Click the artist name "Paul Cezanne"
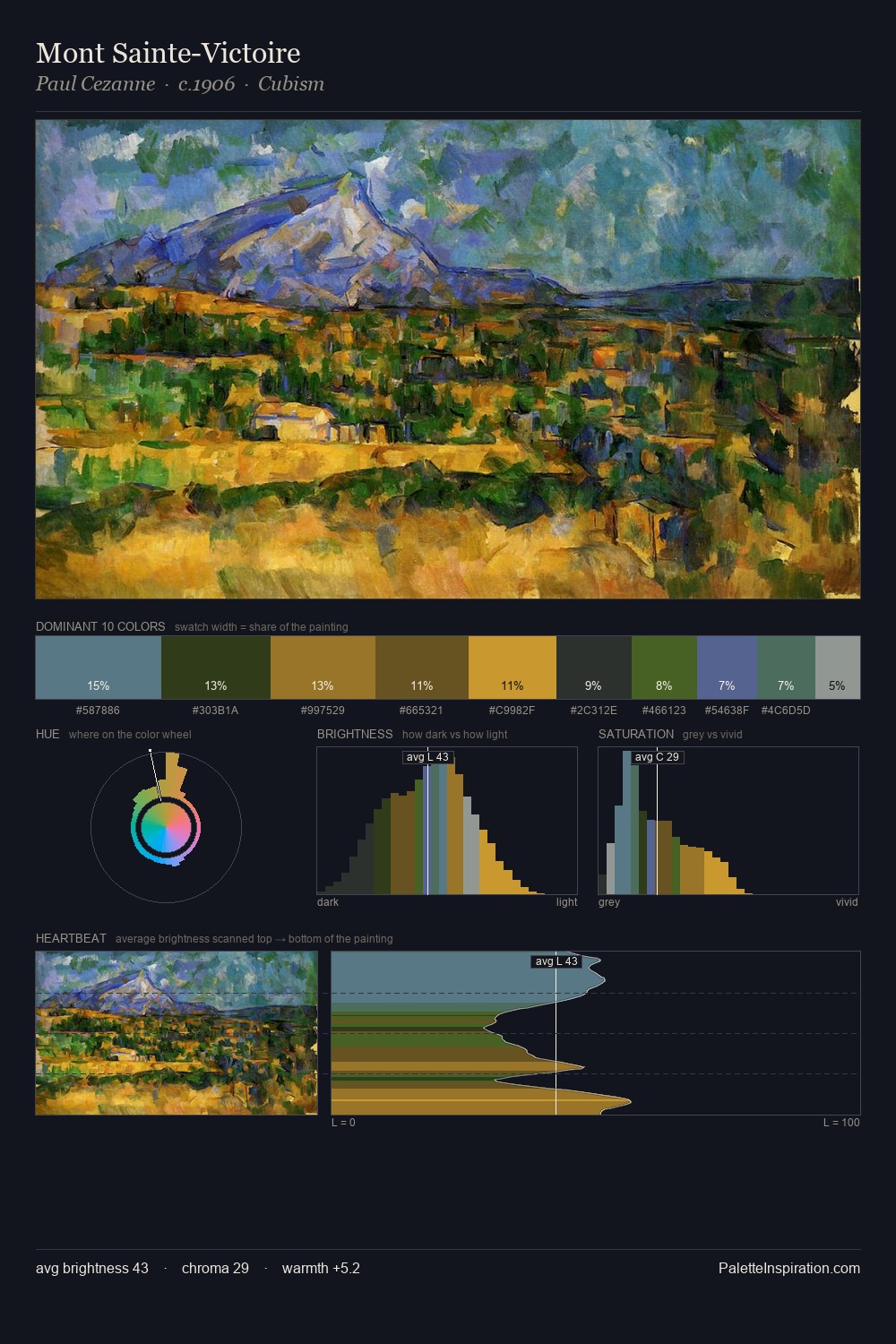Screen dimensions: 896x1344 (x=95, y=84)
